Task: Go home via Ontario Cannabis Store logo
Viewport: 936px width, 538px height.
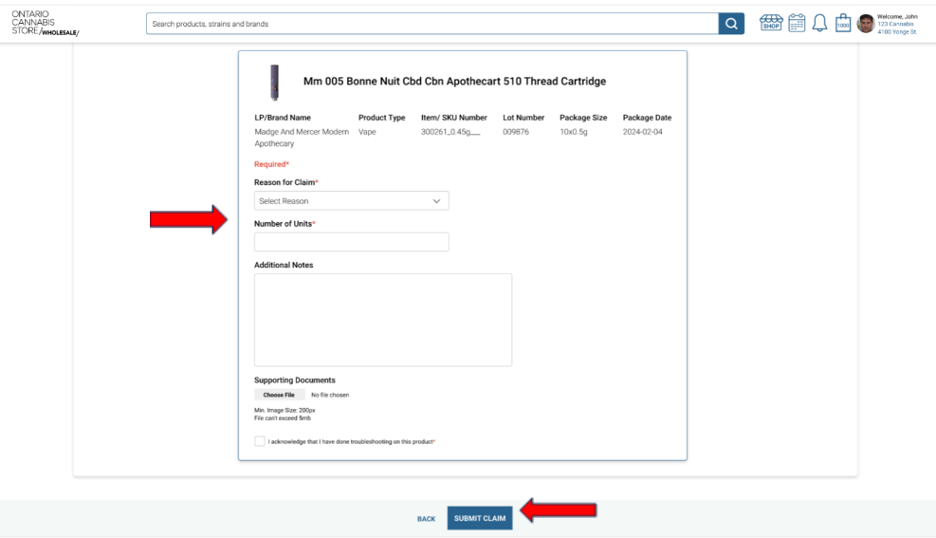Action: (45, 23)
